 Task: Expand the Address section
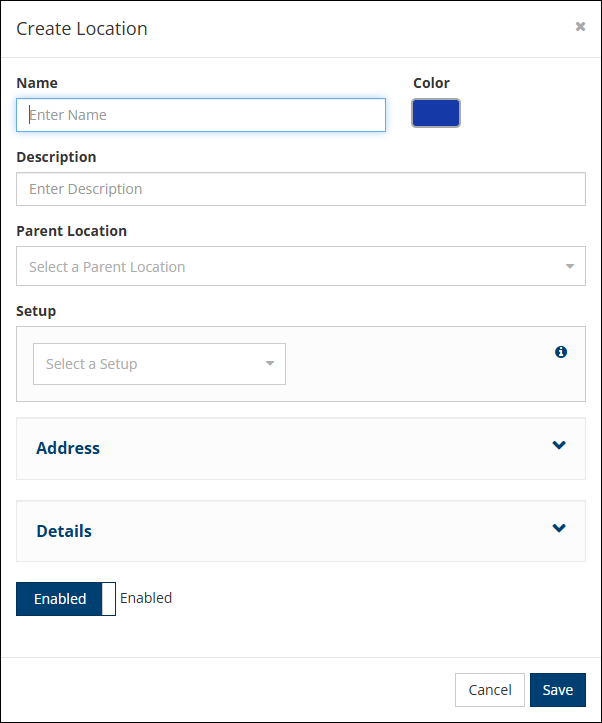click(300, 448)
